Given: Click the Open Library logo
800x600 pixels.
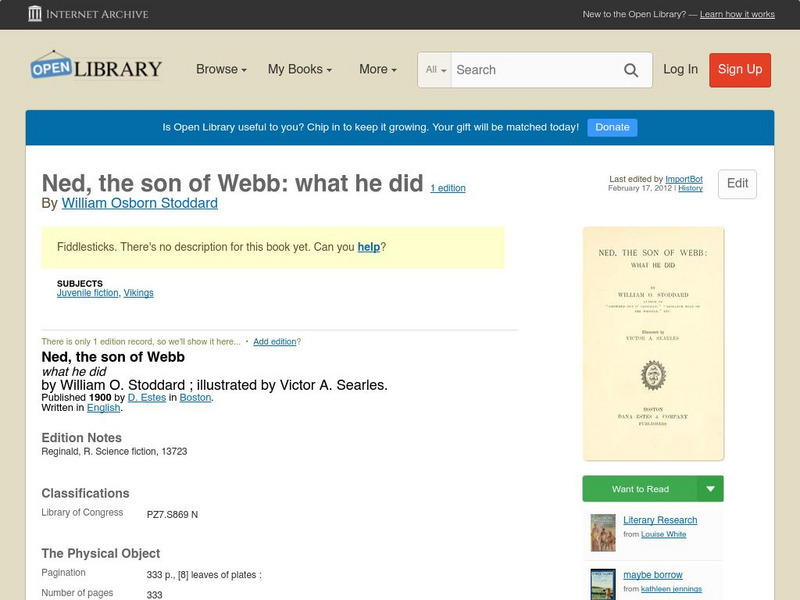Looking at the screenshot, I should coord(96,68).
